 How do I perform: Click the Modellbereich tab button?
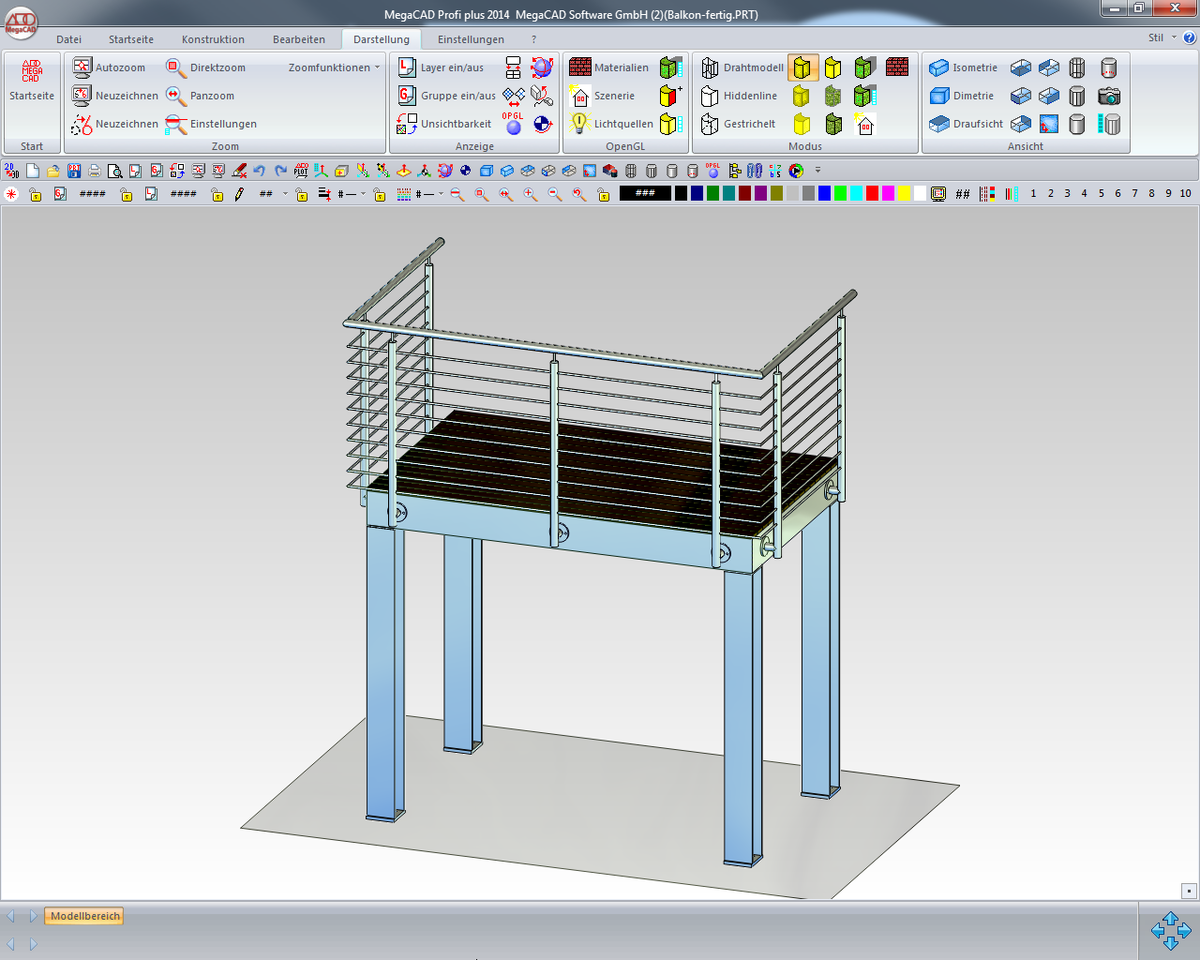click(85, 916)
